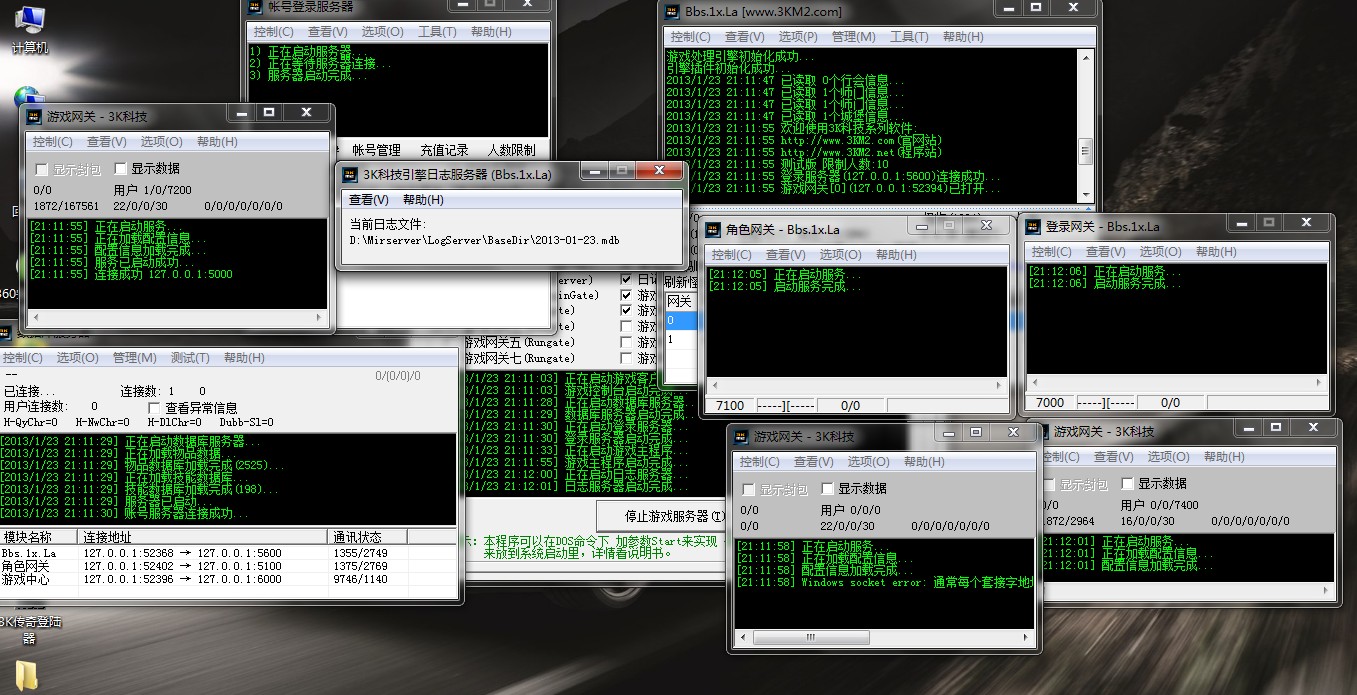
Task: Click log line 连接成功 127.0.0.1:5000
Action: point(131,274)
